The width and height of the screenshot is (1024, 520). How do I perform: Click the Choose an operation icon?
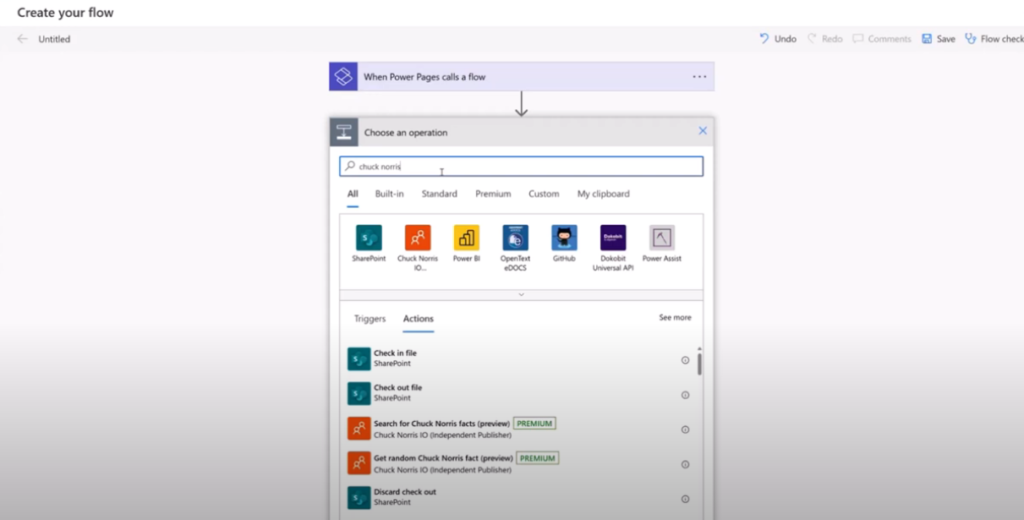coord(344,132)
